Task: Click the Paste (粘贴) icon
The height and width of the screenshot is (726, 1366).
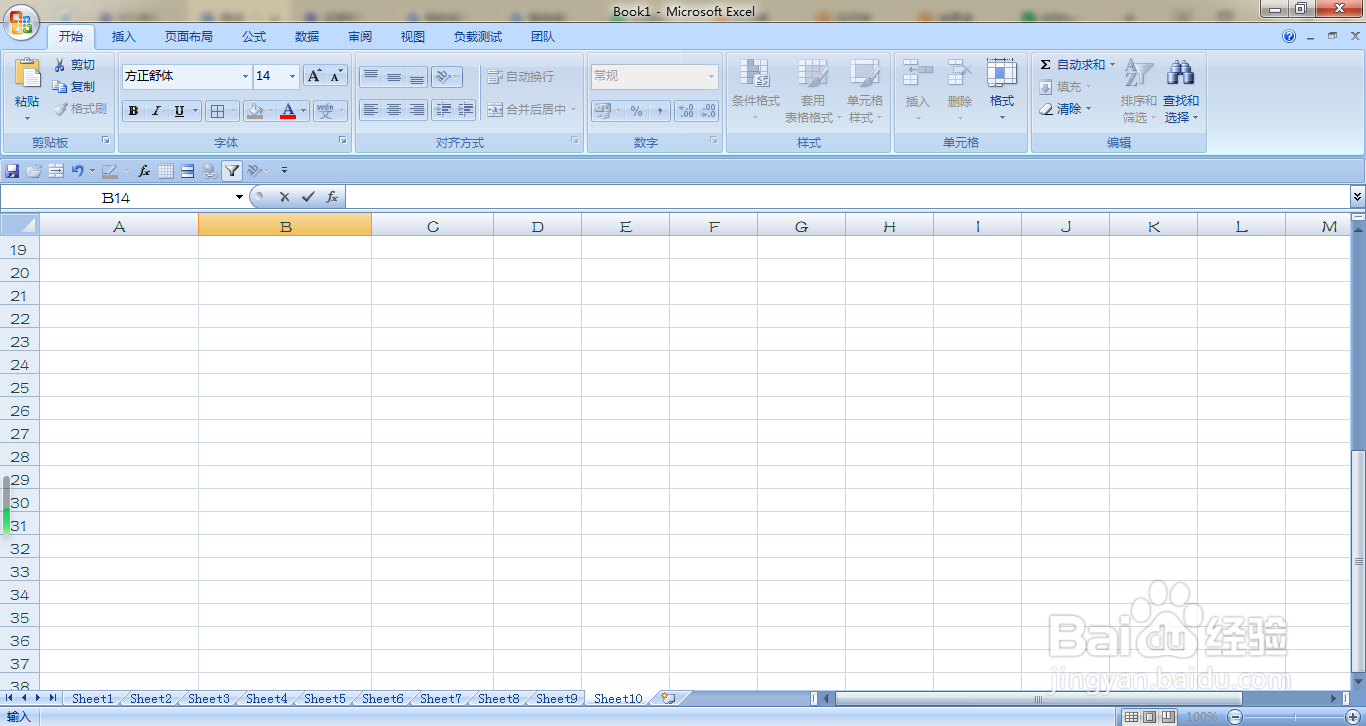Action: tap(27, 75)
